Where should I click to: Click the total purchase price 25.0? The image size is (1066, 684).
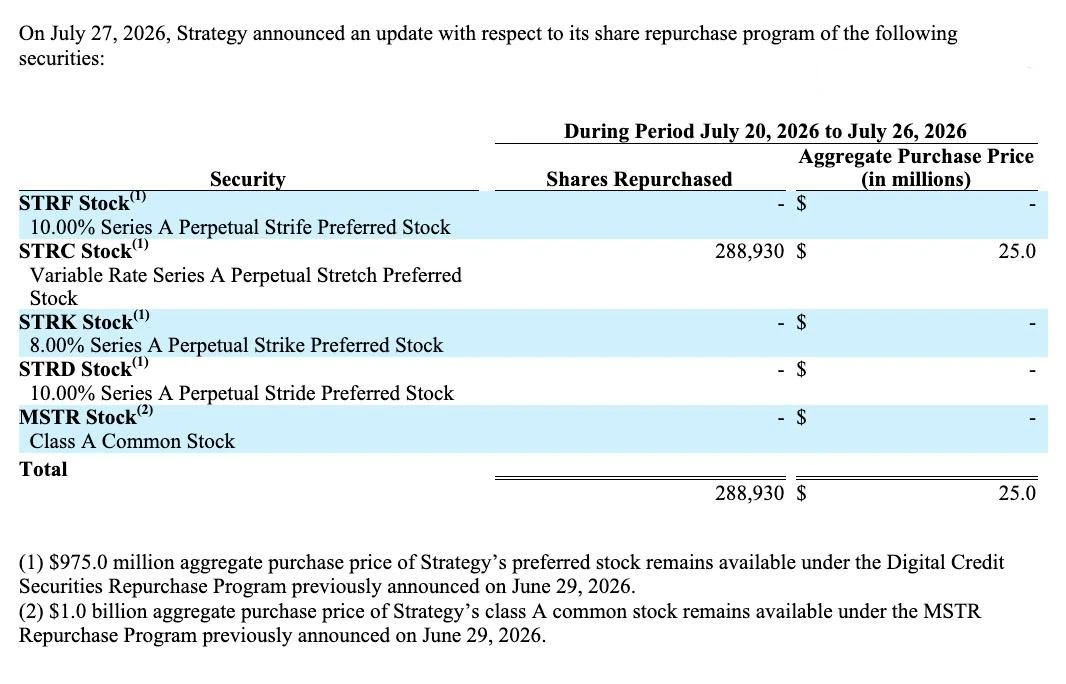pos(1017,493)
